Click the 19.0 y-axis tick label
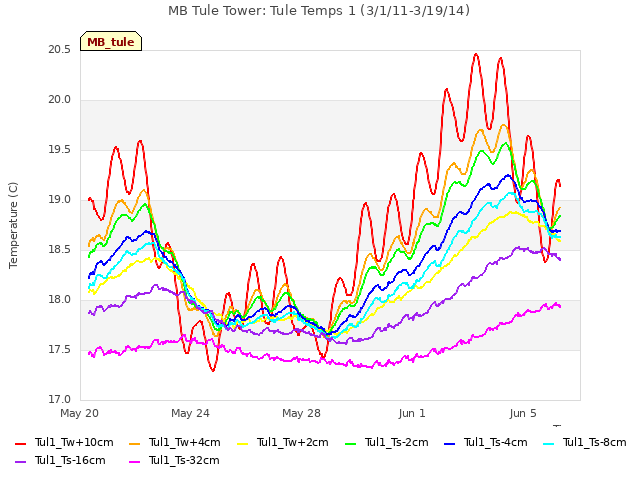The image size is (640, 480). click(x=60, y=200)
